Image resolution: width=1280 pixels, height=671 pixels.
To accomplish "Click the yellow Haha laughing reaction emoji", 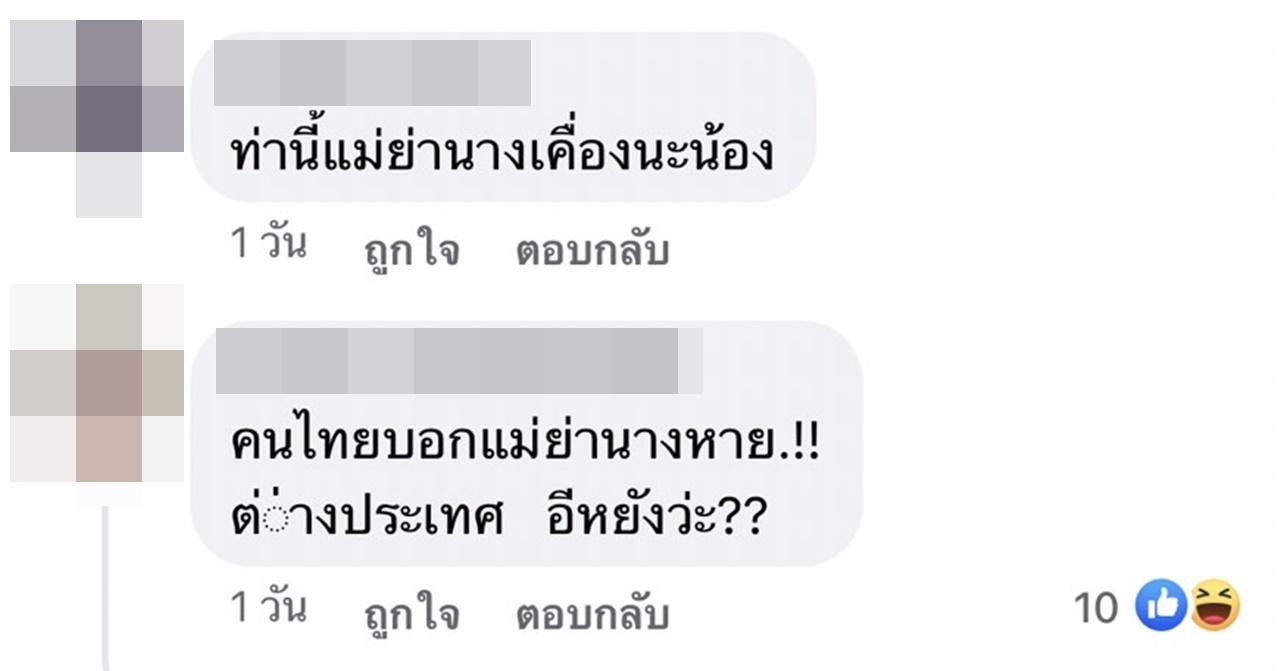I will (1215, 606).
